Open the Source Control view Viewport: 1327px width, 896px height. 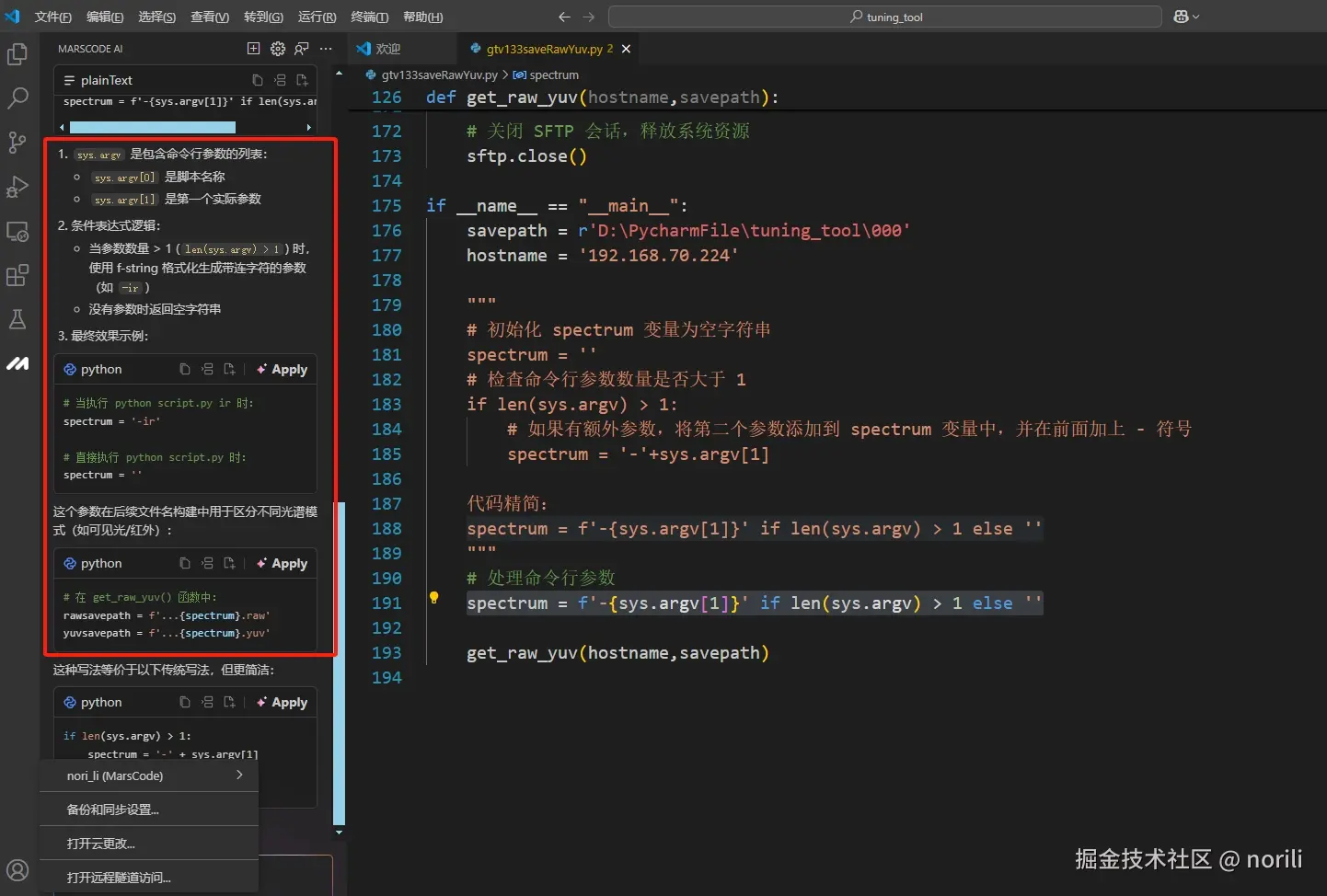(x=17, y=142)
